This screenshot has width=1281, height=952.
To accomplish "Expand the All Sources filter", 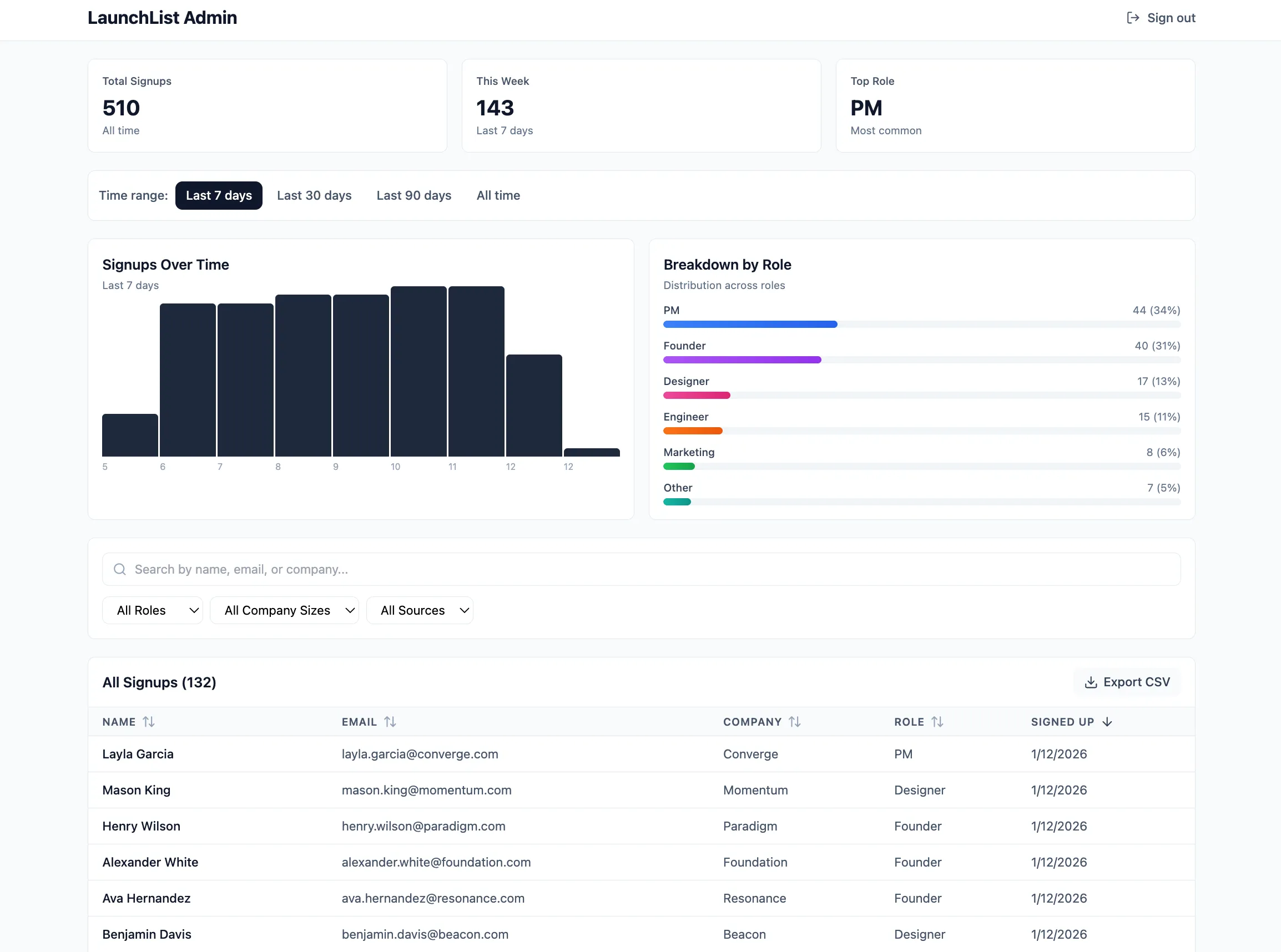I will tap(420, 610).
